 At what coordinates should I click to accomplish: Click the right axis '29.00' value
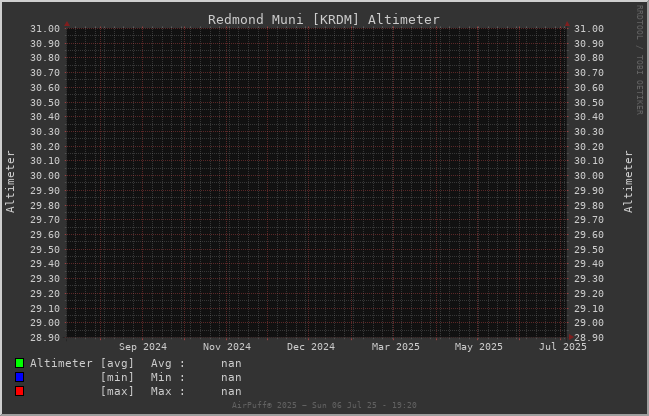(x=589, y=322)
